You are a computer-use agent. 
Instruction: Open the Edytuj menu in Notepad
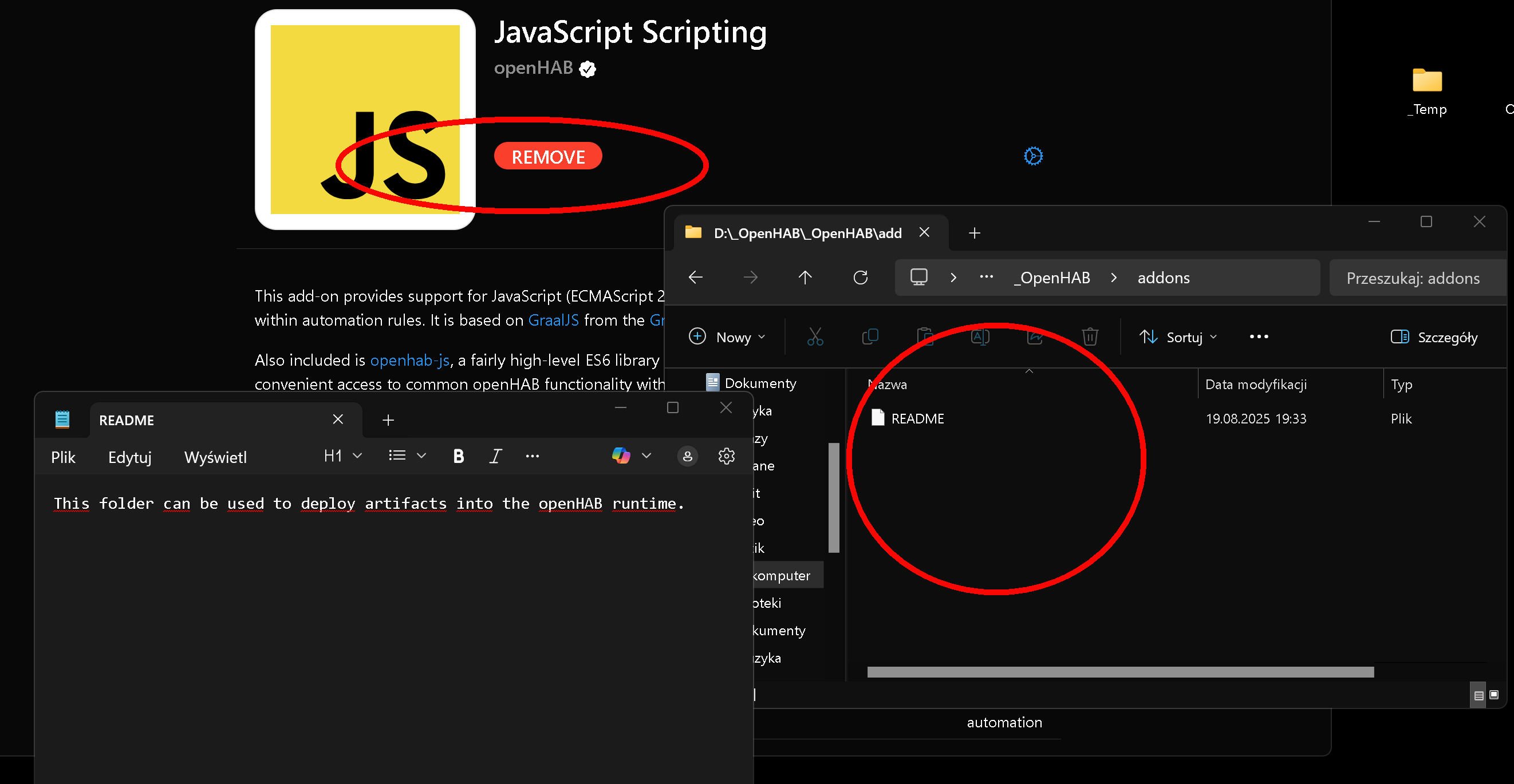[130, 457]
